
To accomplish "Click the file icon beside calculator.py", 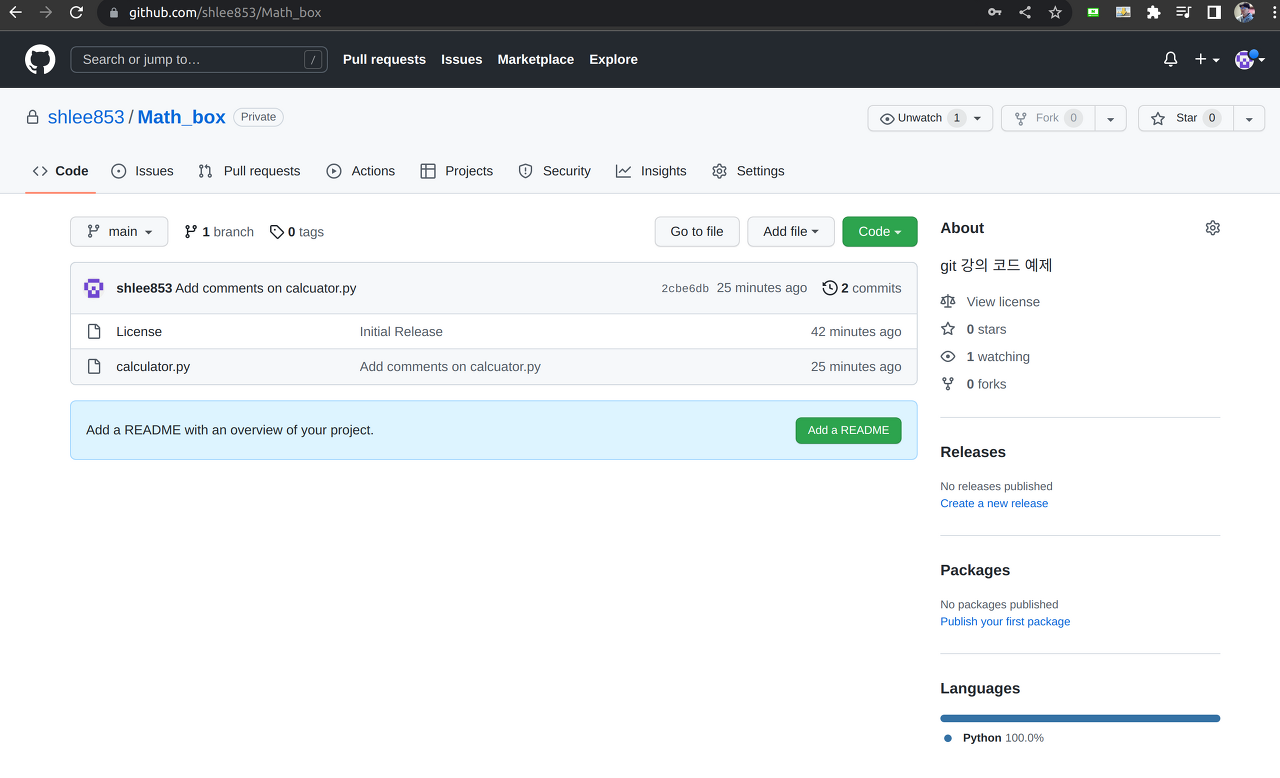I will click(x=94, y=366).
